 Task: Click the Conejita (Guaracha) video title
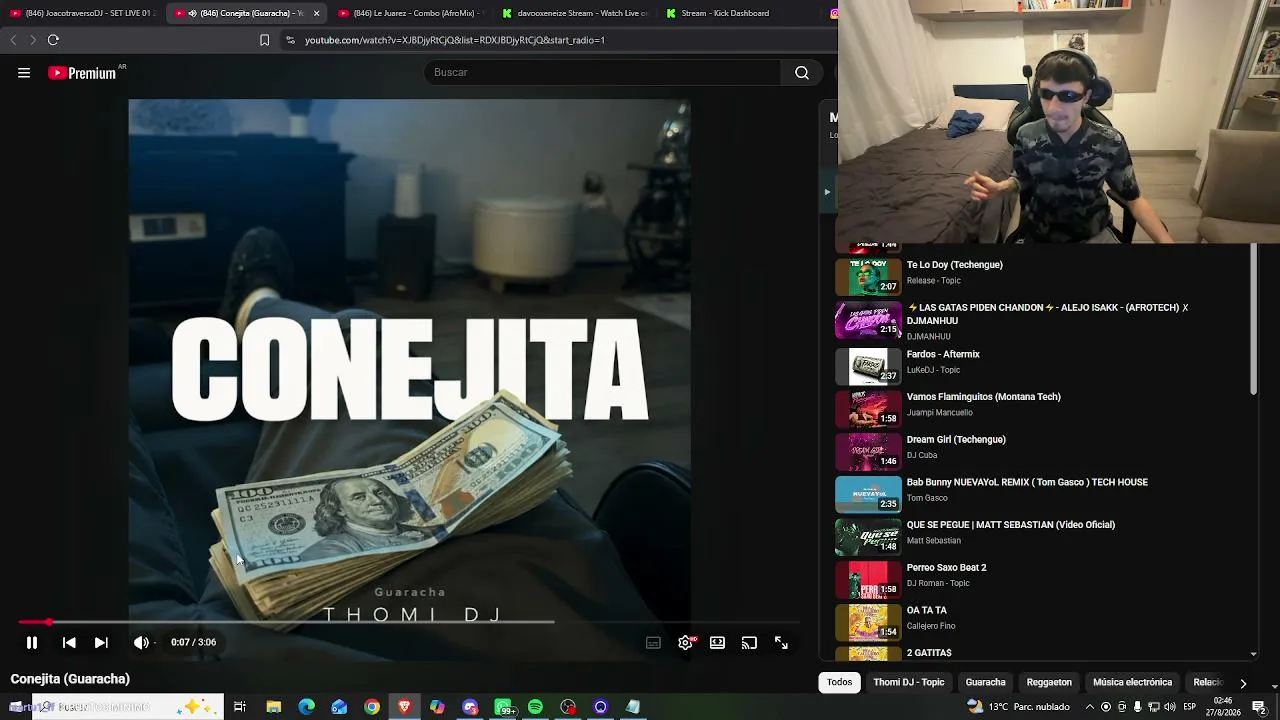(70, 679)
